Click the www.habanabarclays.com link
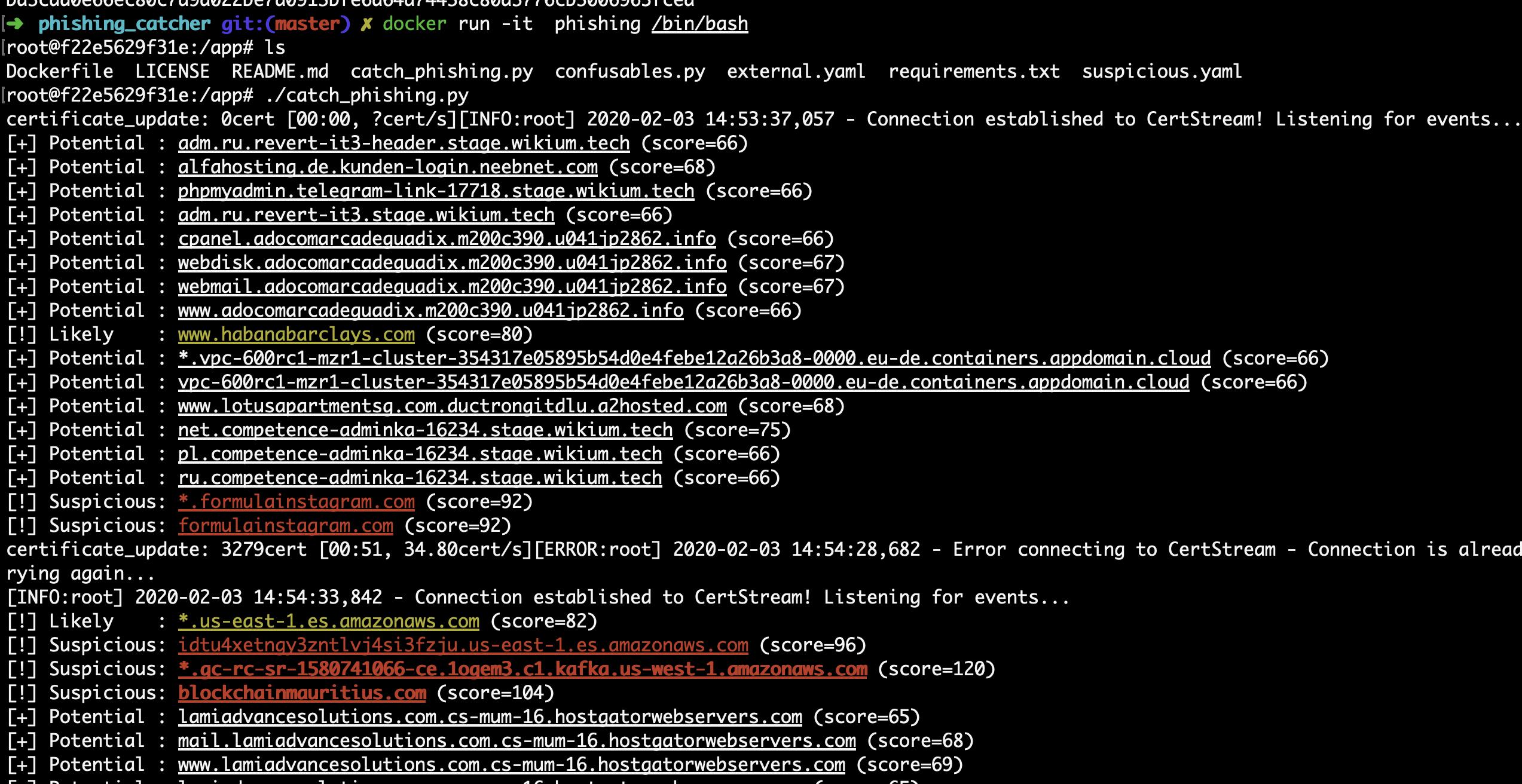Image resolution: width=1522 pixels, height=784 pixels. point(296,335)
